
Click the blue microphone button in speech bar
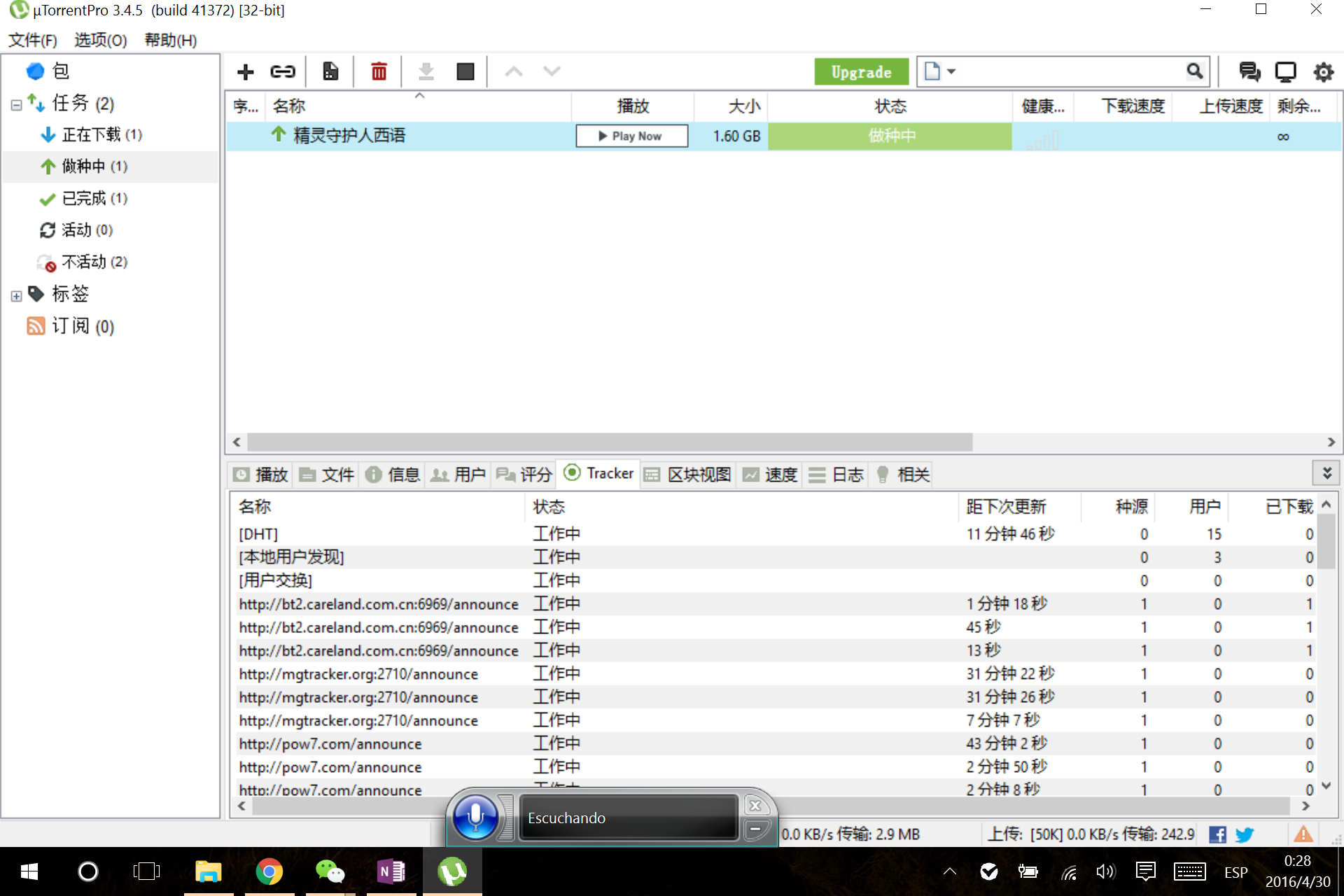(475, 817)
